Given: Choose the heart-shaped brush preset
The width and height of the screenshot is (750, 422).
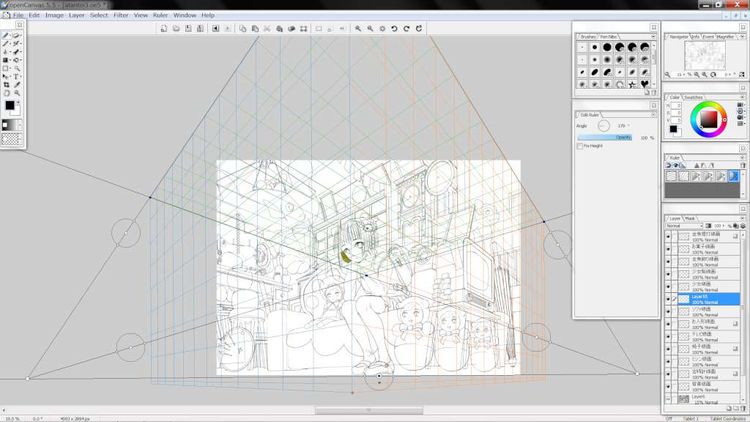Looking at the screenshot, I should pos(644,84).
